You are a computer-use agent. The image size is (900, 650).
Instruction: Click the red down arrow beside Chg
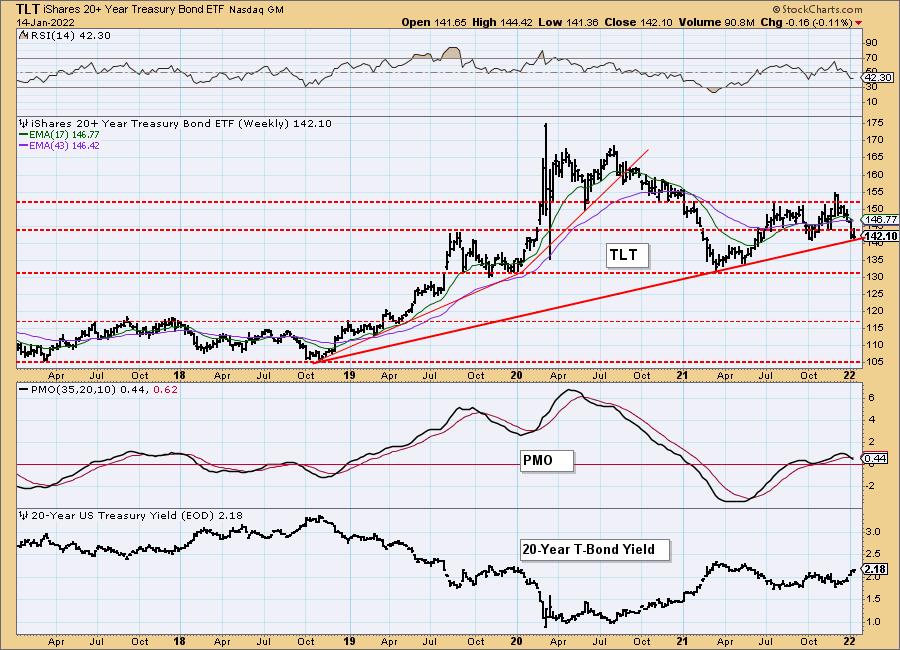(858, 23)
